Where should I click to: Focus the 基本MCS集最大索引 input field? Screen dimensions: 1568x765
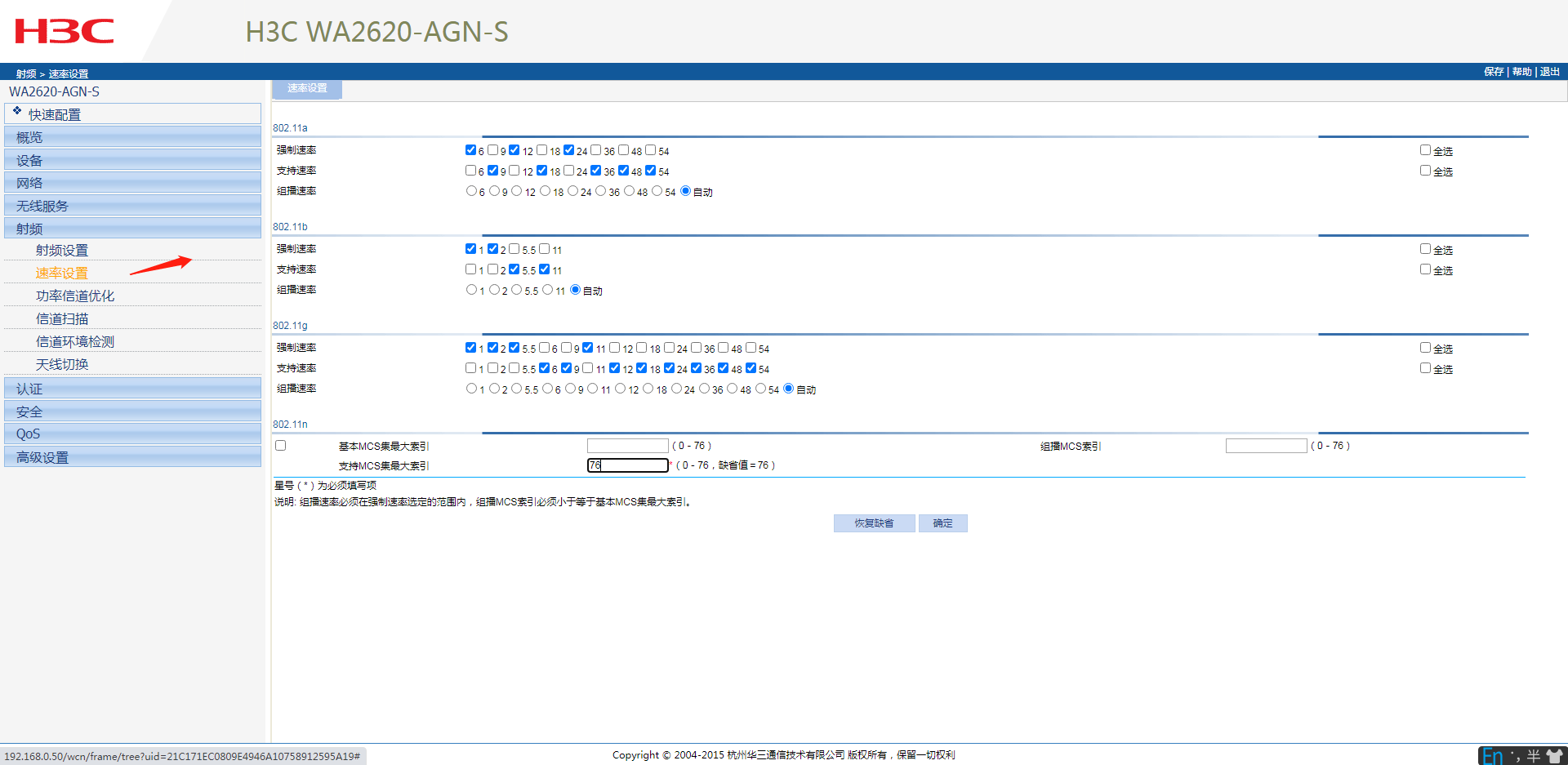point(627,446)
